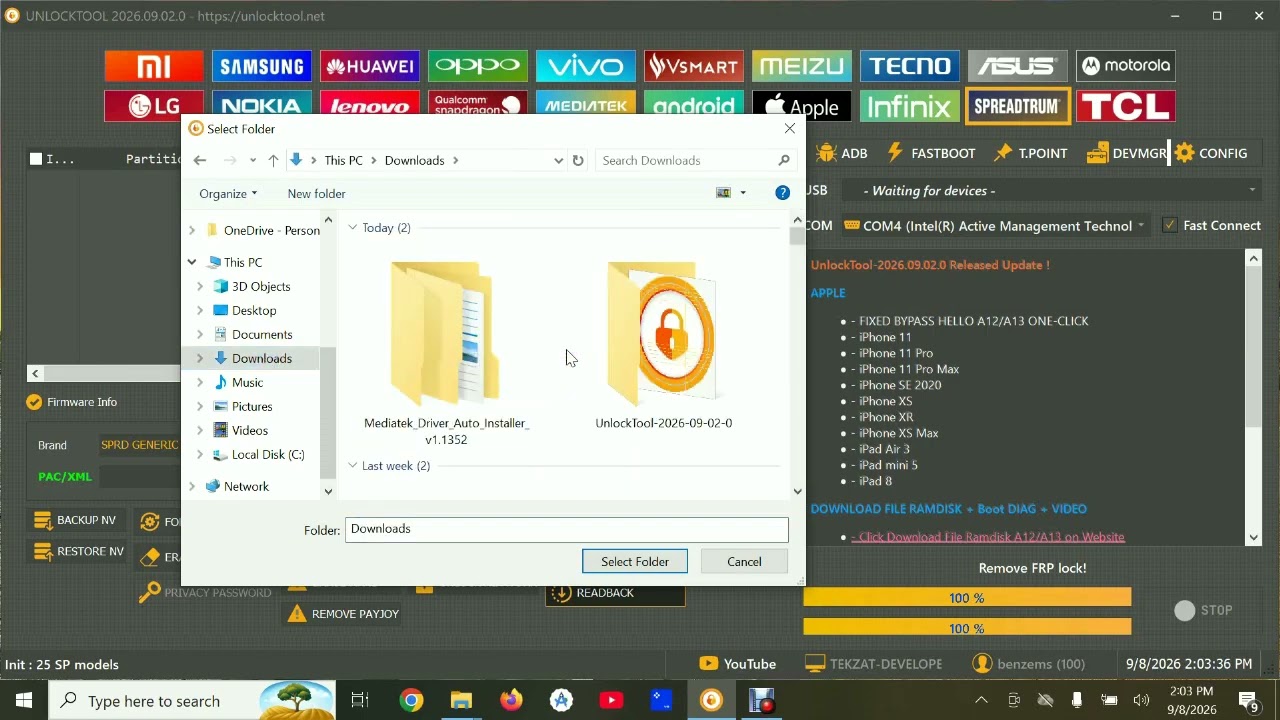Click the Folder name input field
This screenshot has height=720, width=1280.
point(567,530)
